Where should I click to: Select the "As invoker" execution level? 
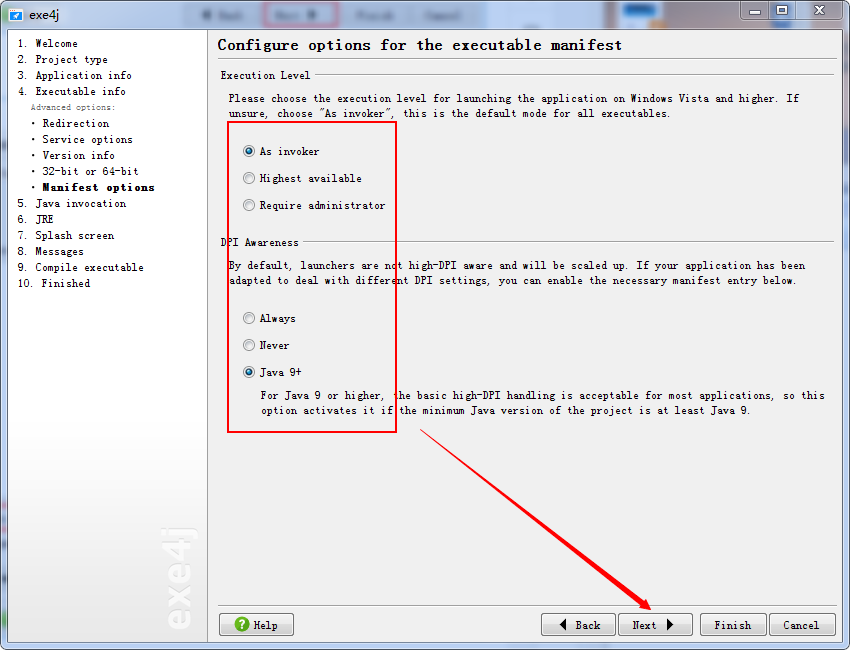[247, 152]
